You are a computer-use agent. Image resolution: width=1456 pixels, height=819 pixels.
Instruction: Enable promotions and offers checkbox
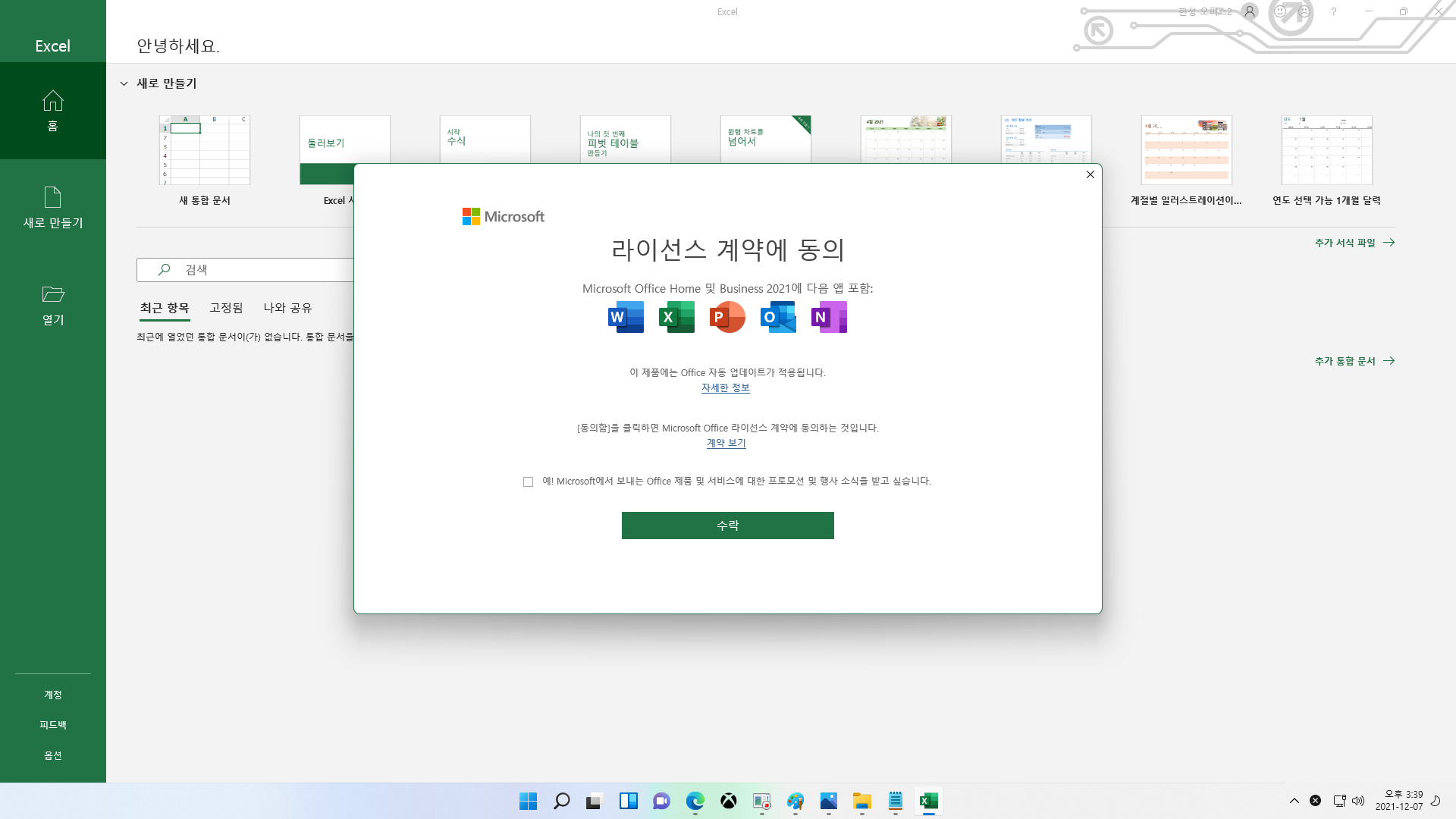(x=528, y=482)
